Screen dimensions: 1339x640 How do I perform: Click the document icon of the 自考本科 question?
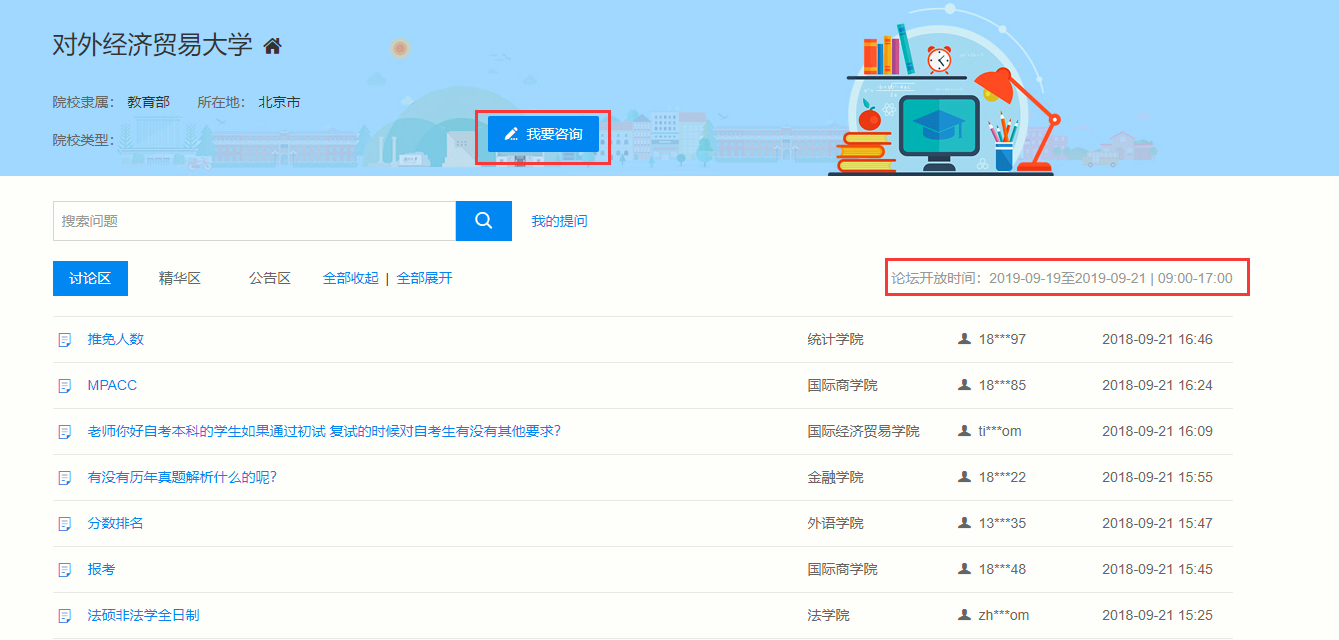[x=65, y=432]
